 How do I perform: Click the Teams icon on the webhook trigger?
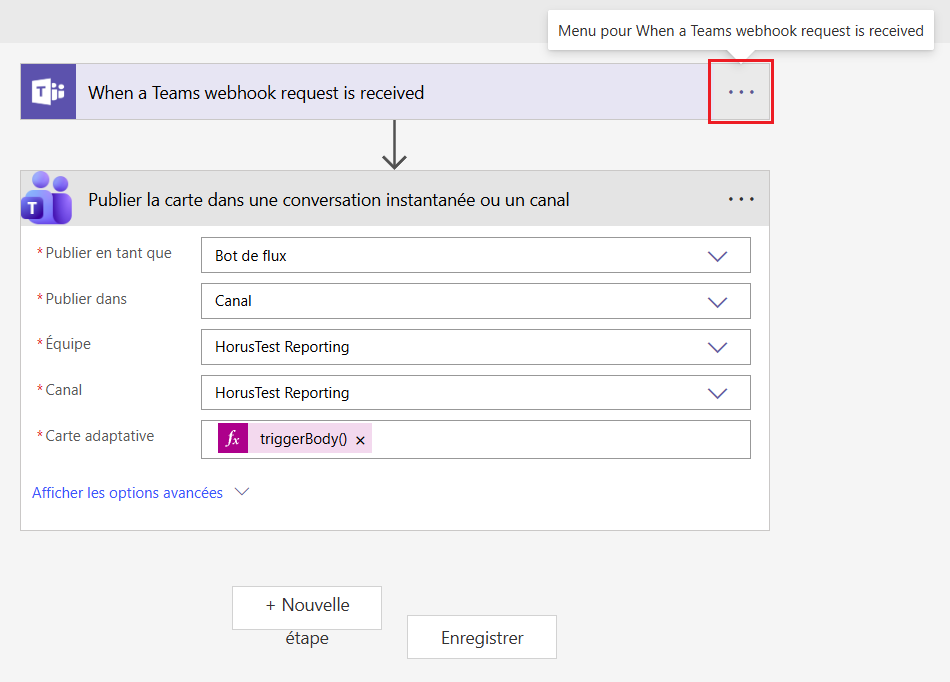coord(48,92)
